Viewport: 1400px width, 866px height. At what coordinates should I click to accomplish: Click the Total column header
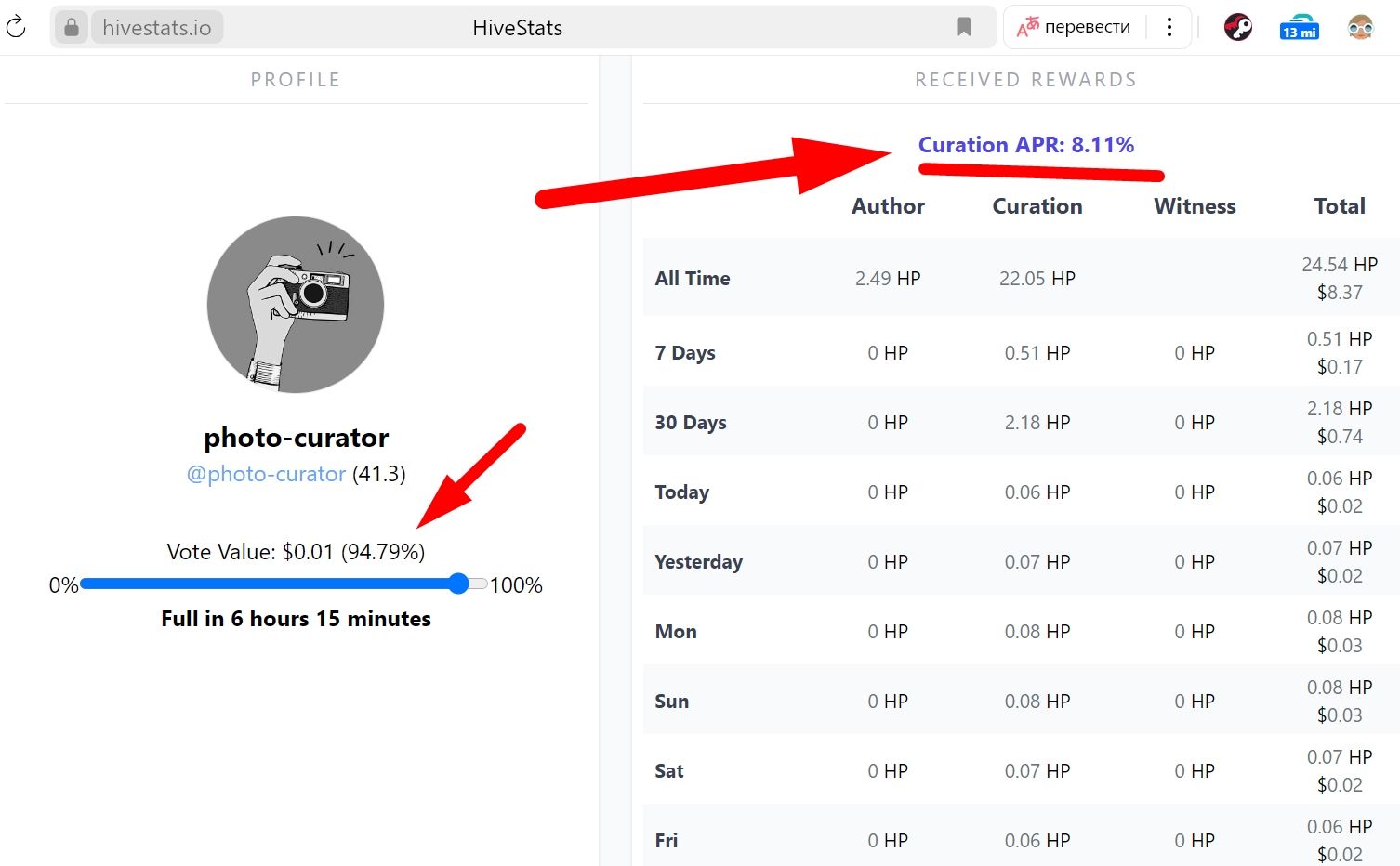click(x=1340, y=206)
